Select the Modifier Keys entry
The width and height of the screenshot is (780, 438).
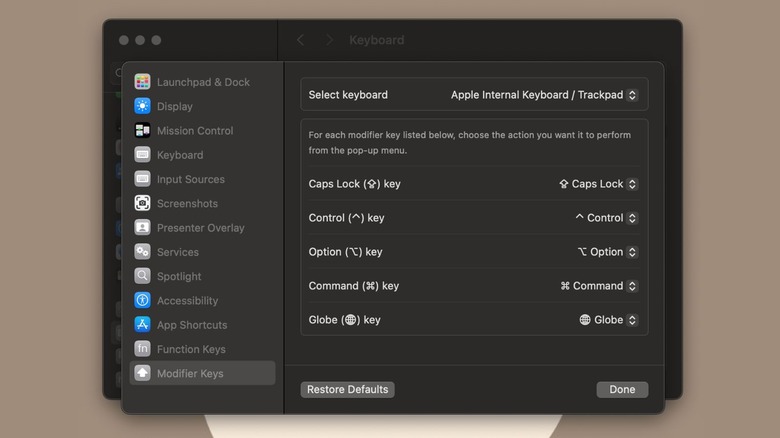(202, 373)
